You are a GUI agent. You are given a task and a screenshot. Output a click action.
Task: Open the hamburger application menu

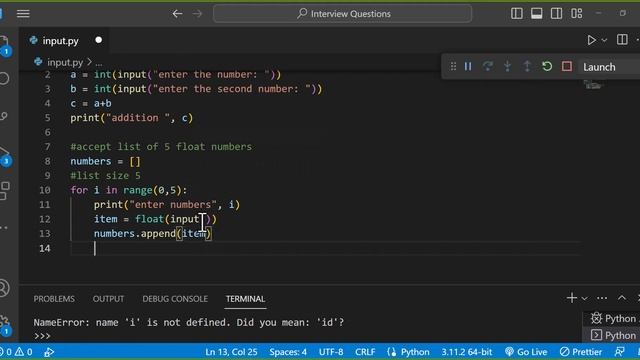tap(23, 13)
